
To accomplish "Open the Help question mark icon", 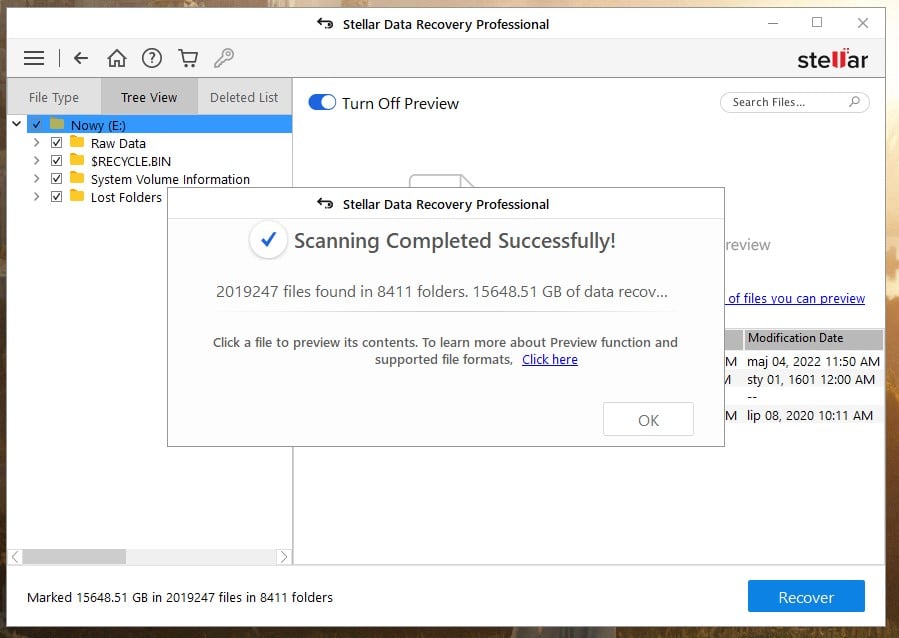I will pos(152,58).
